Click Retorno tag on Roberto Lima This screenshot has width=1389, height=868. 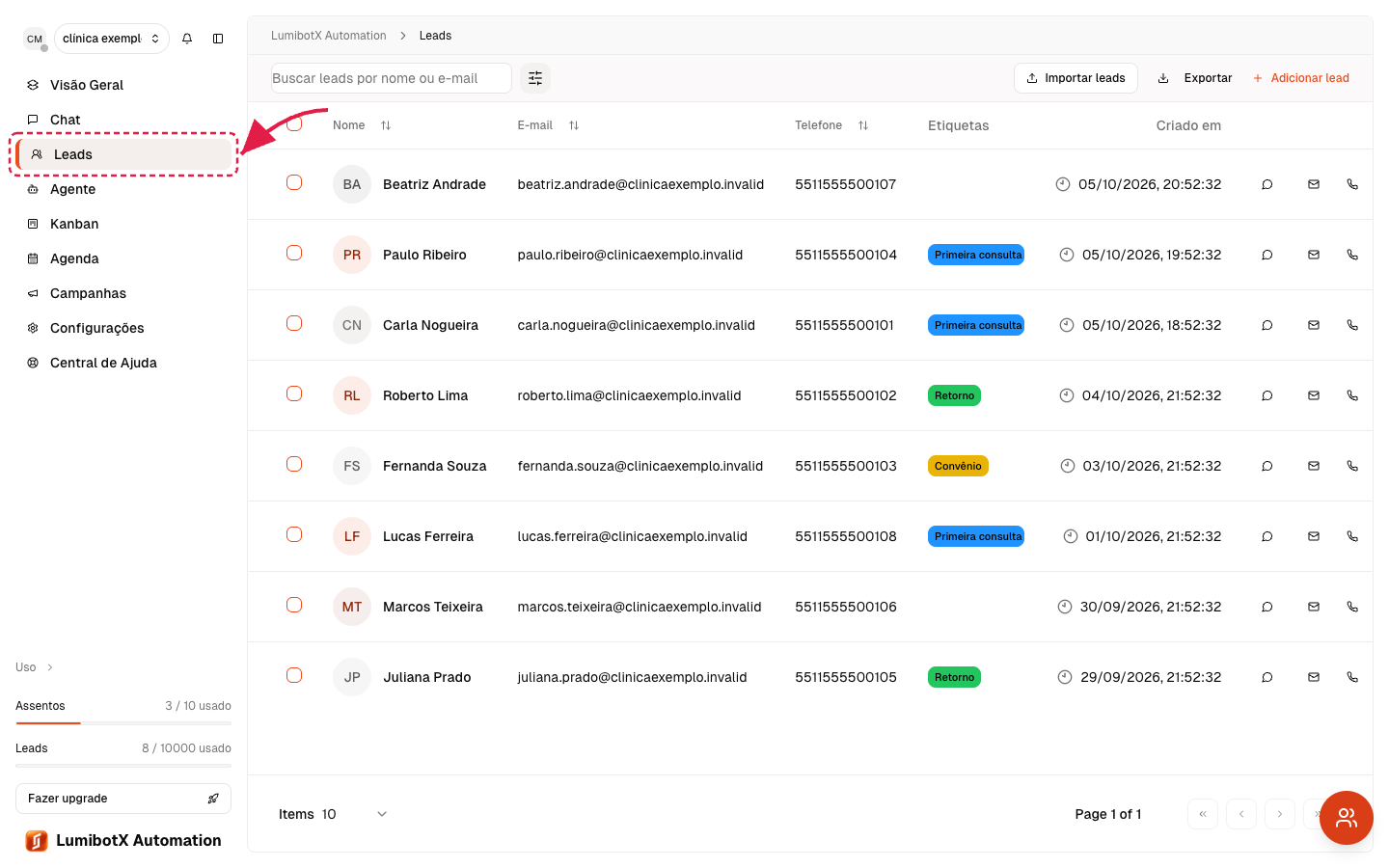pyautogui.click(x=954, y=395)
